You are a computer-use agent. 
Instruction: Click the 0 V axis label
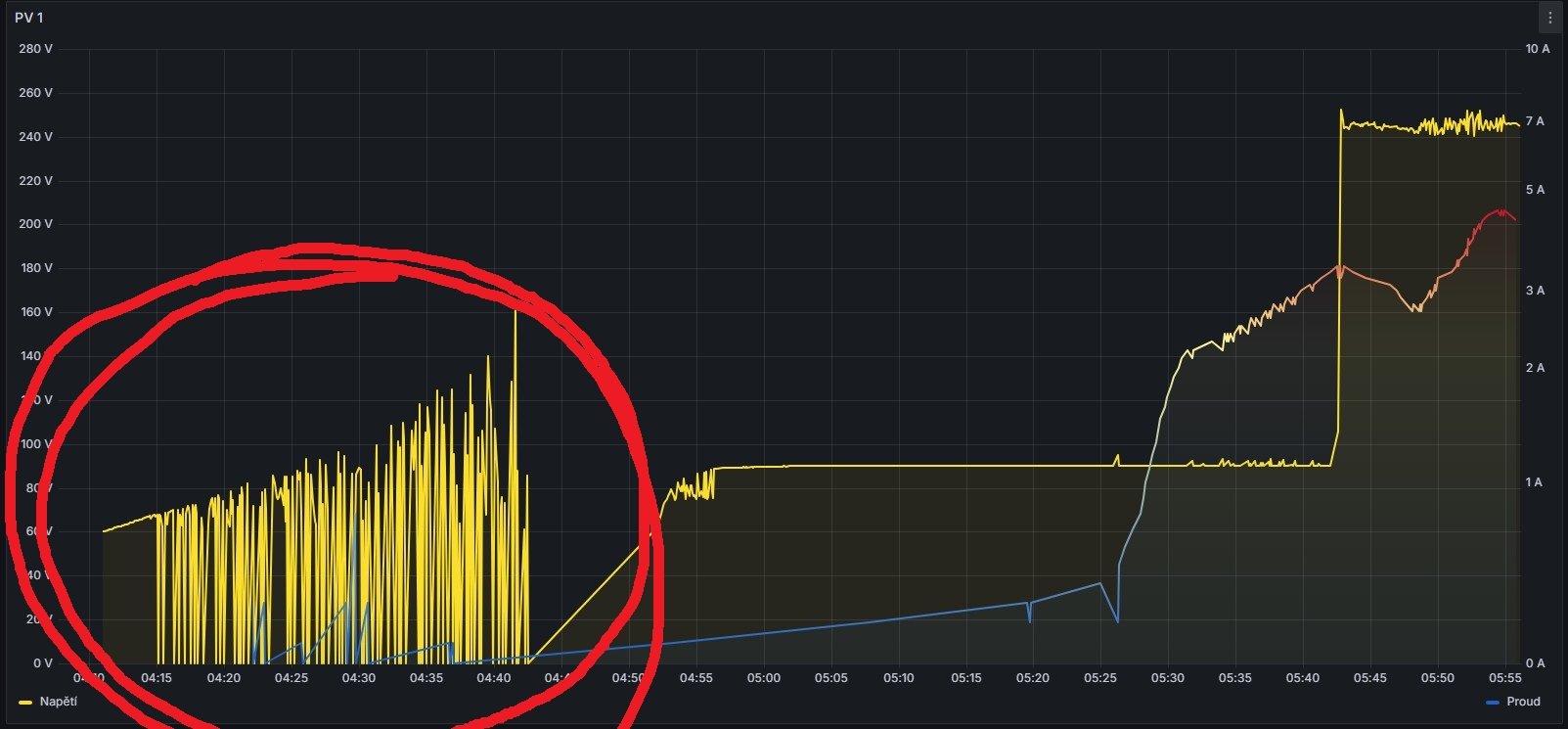[43, 663]
